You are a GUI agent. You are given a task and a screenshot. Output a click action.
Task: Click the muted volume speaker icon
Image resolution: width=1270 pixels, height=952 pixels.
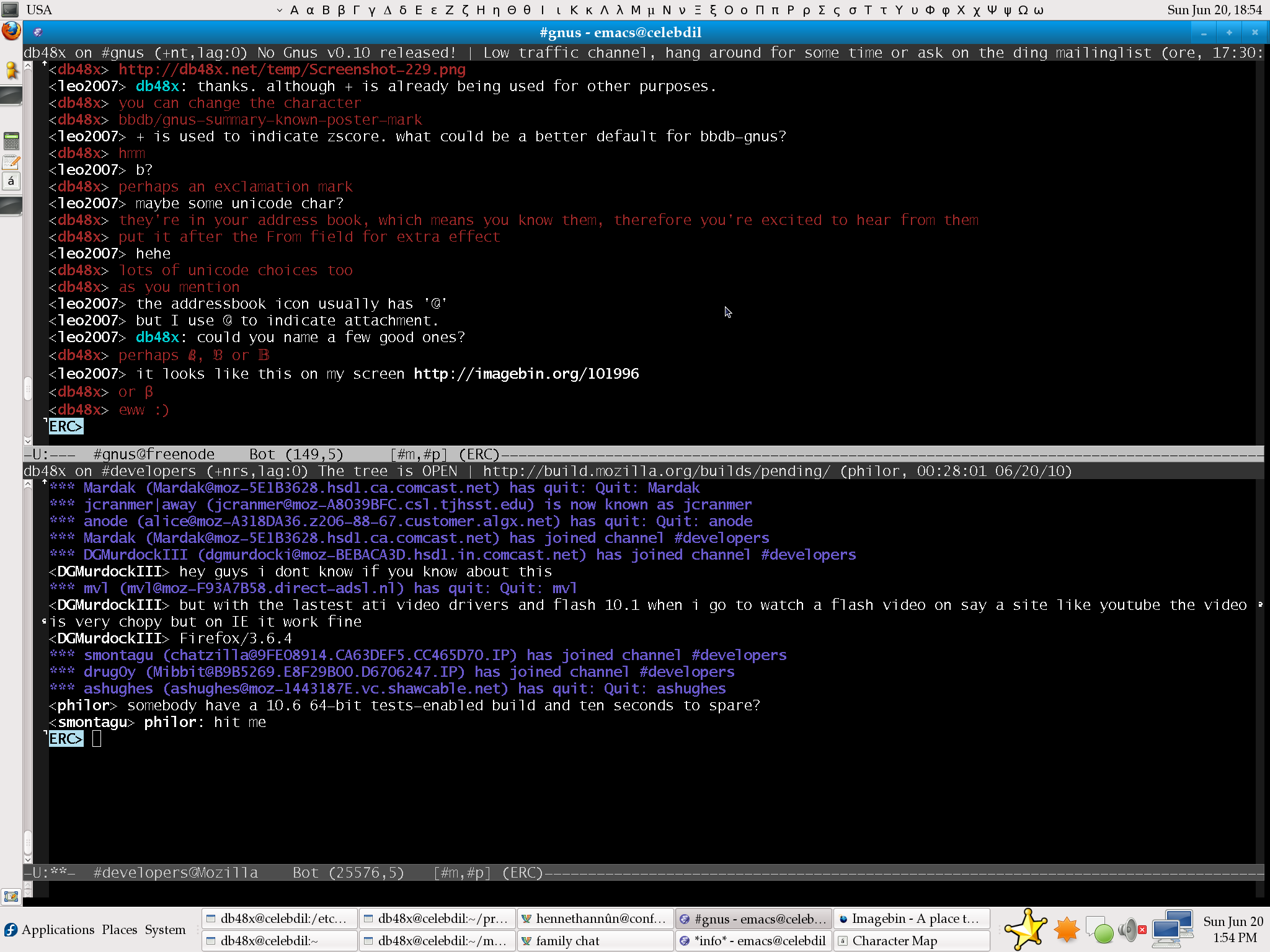tap(1132, 930)
